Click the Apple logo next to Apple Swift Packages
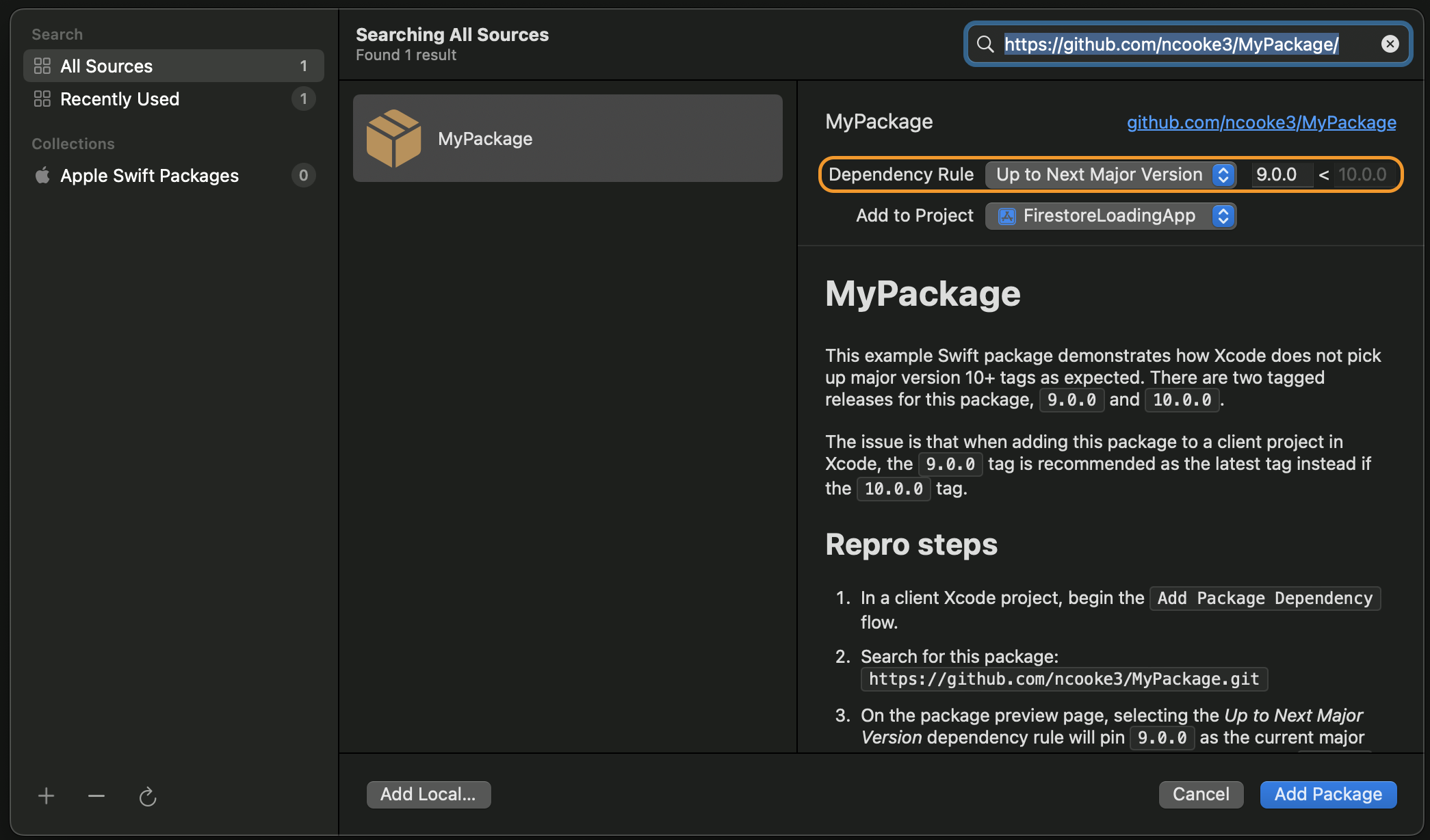 (x=42, y=175)
